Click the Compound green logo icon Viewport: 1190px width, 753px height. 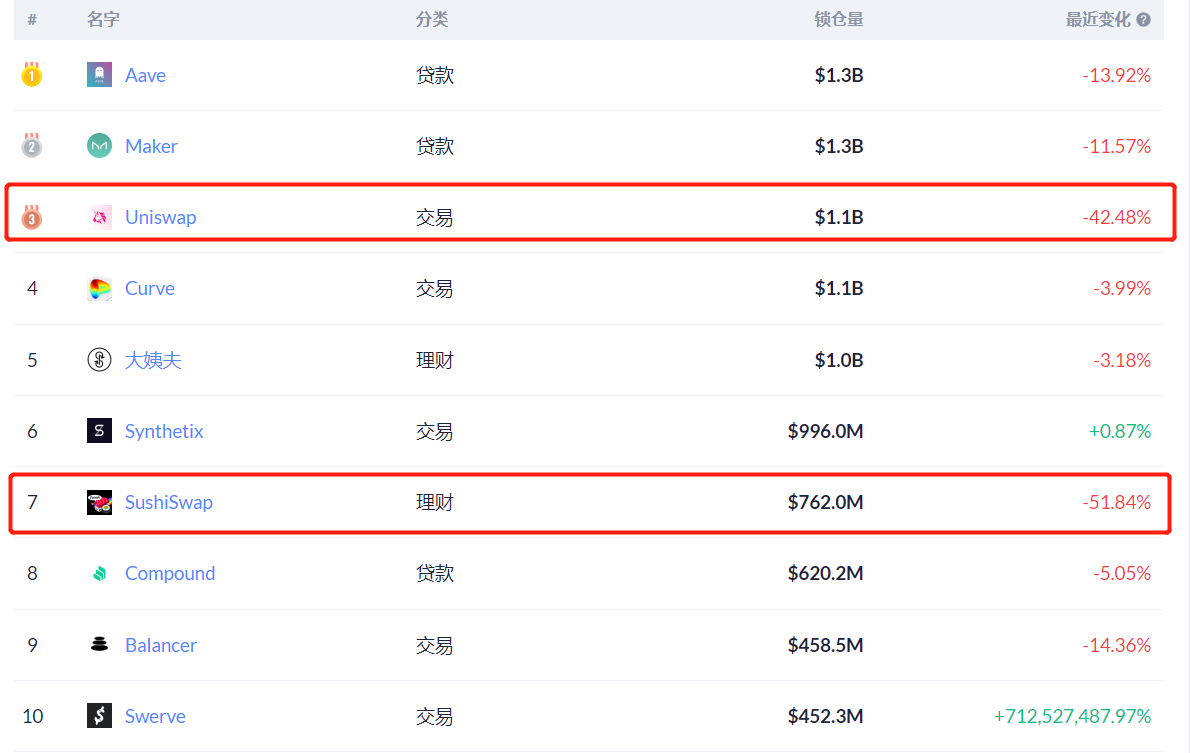coord(99,574)
